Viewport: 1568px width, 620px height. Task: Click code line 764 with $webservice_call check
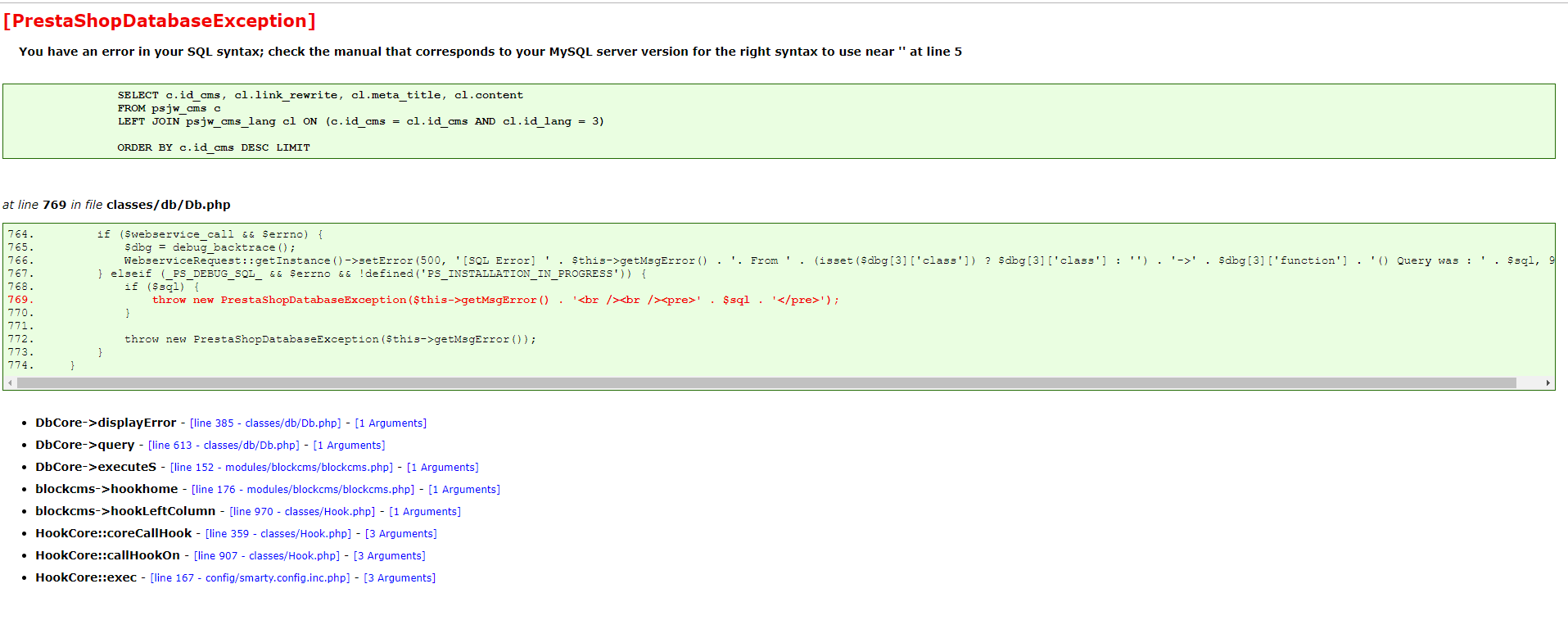coord(210,234)
